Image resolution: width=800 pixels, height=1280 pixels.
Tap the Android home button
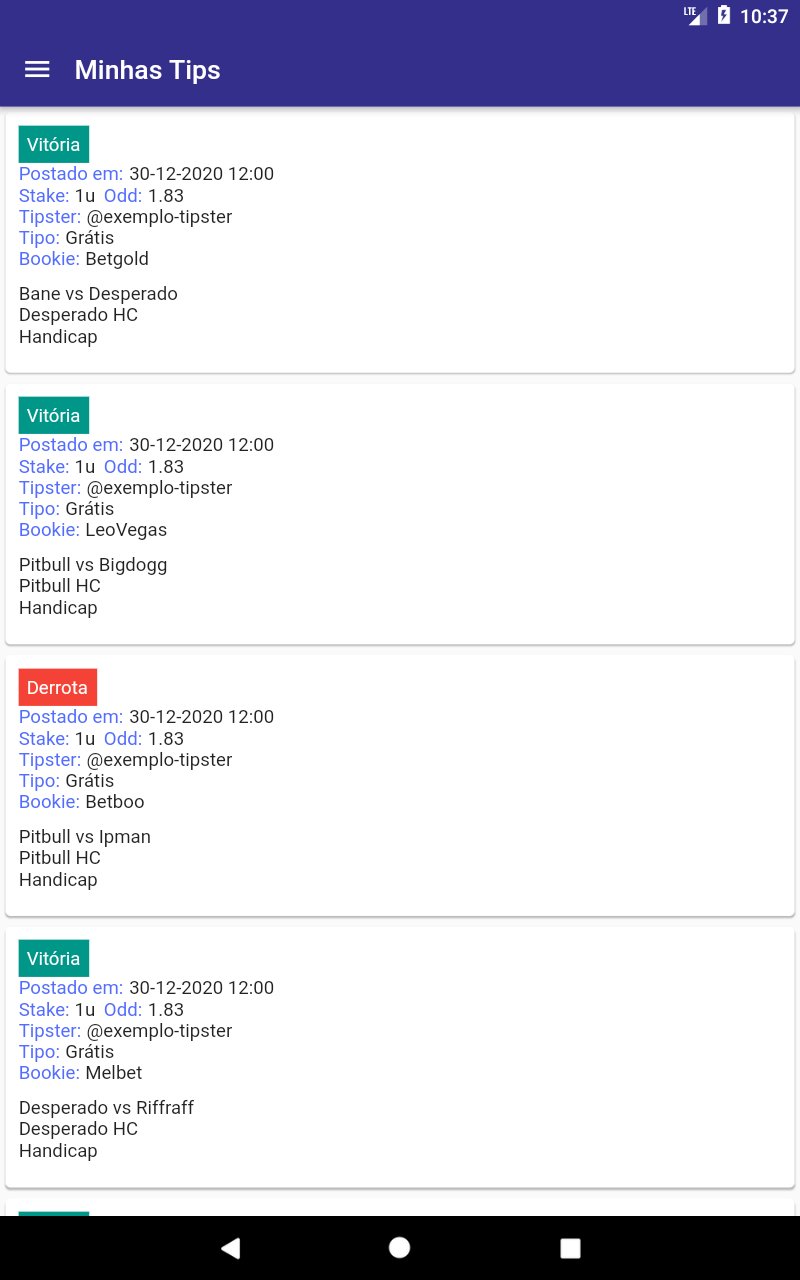(399, 1247)
